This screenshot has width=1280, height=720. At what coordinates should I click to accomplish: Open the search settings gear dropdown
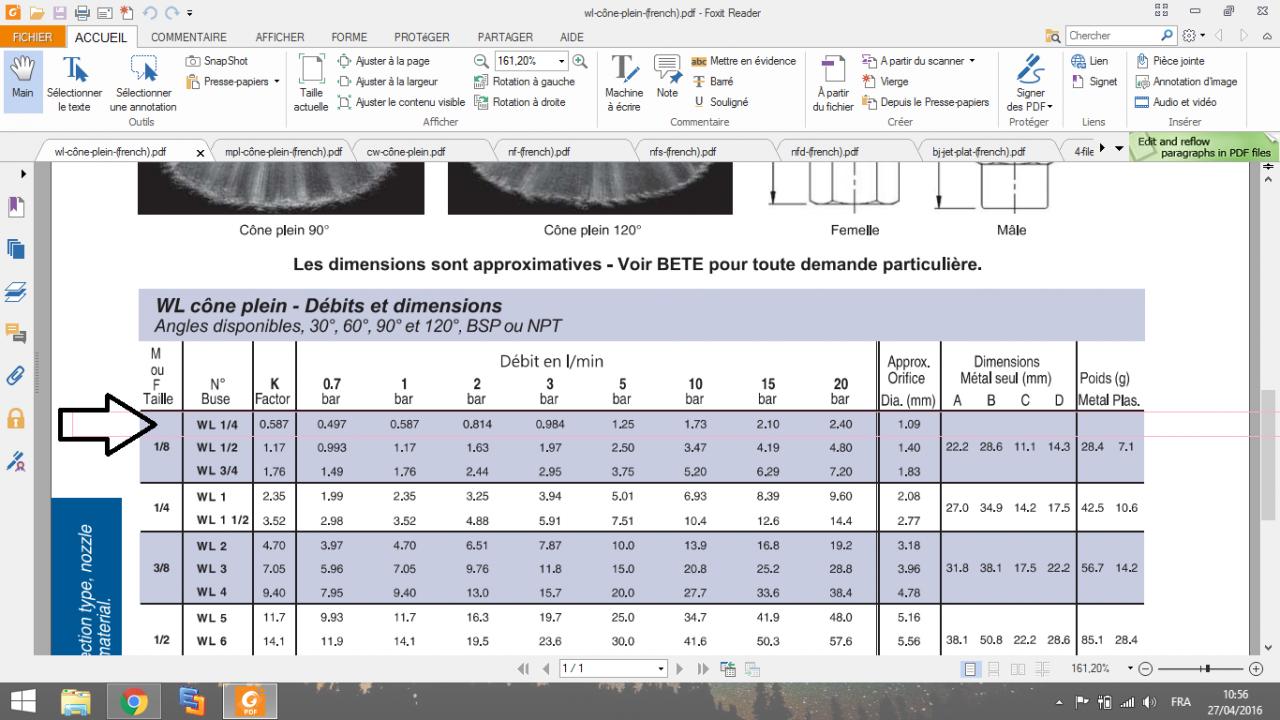1203,36
